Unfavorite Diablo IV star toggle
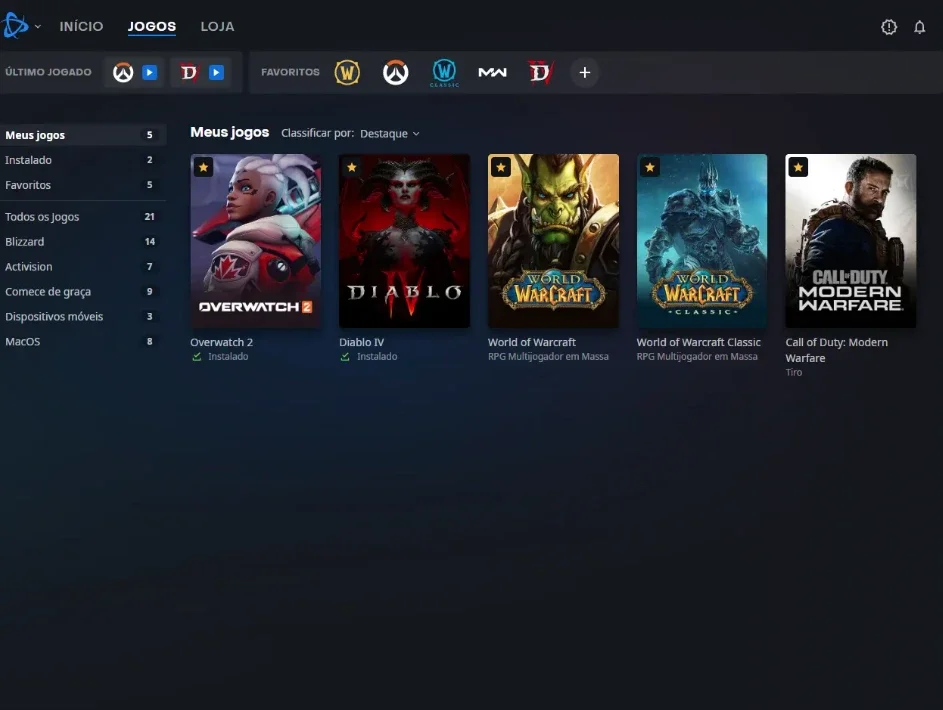The height and width of the screenshot is (710, 943). [x=352, y=167]
